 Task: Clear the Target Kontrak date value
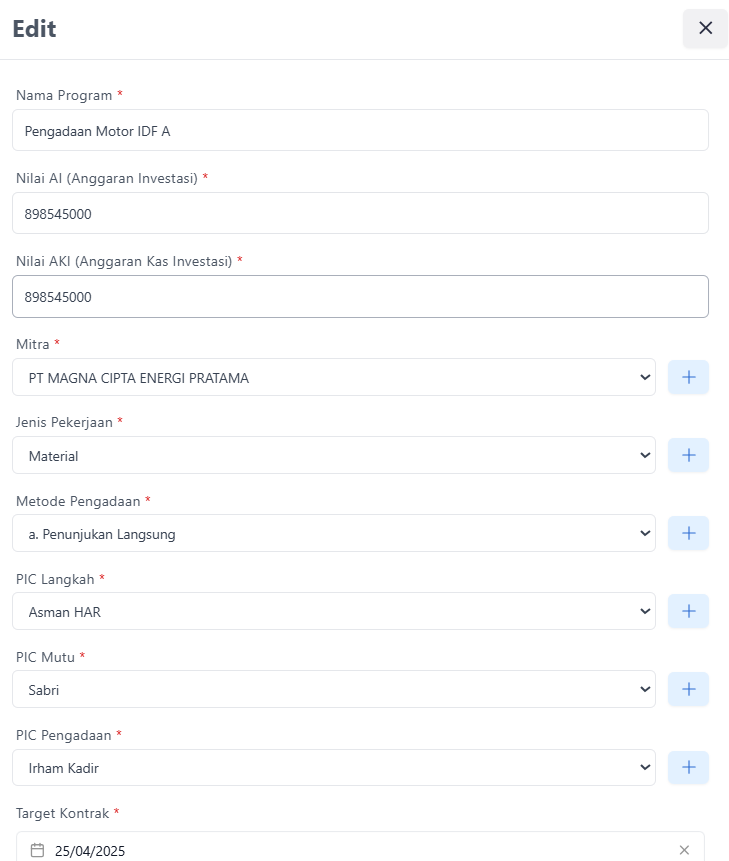point(684,850)
